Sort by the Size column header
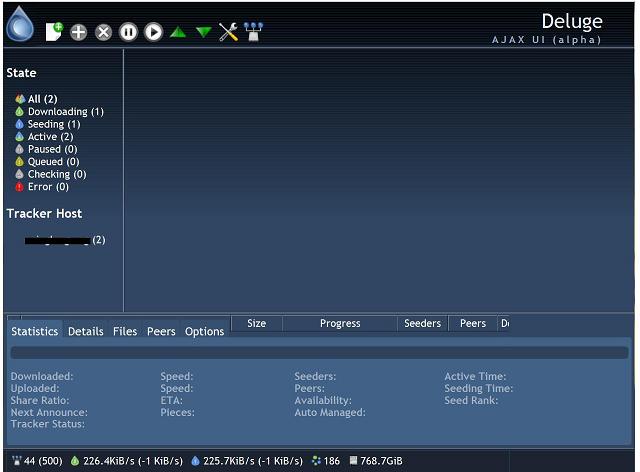 (257, 323)
